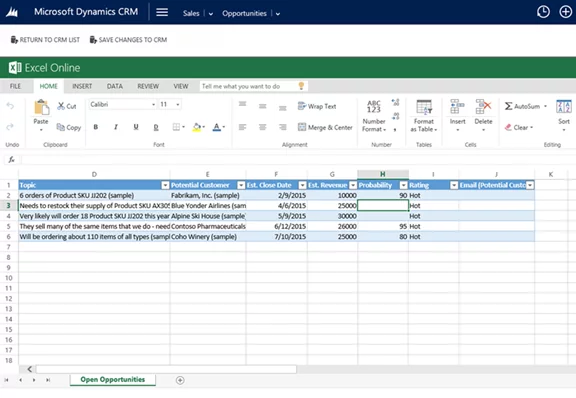
Task: Open the Potential Customer column filter
Action: tap(241, 185)
